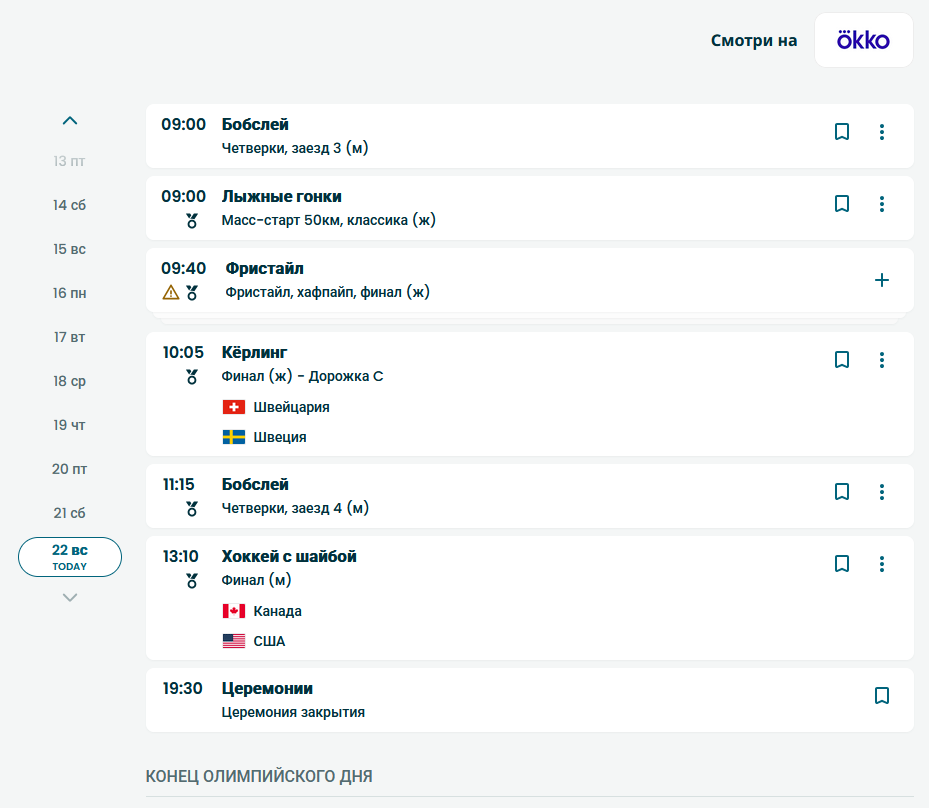Save the 11:15 Бобслей event bookmark

coord(842,492)
